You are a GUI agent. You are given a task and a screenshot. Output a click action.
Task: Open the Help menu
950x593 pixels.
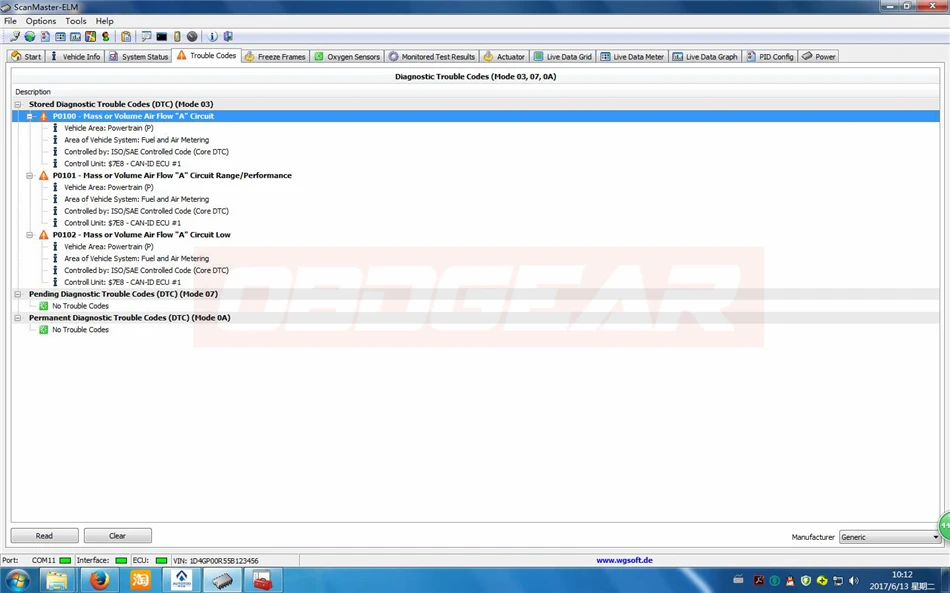tap(104, 21)
